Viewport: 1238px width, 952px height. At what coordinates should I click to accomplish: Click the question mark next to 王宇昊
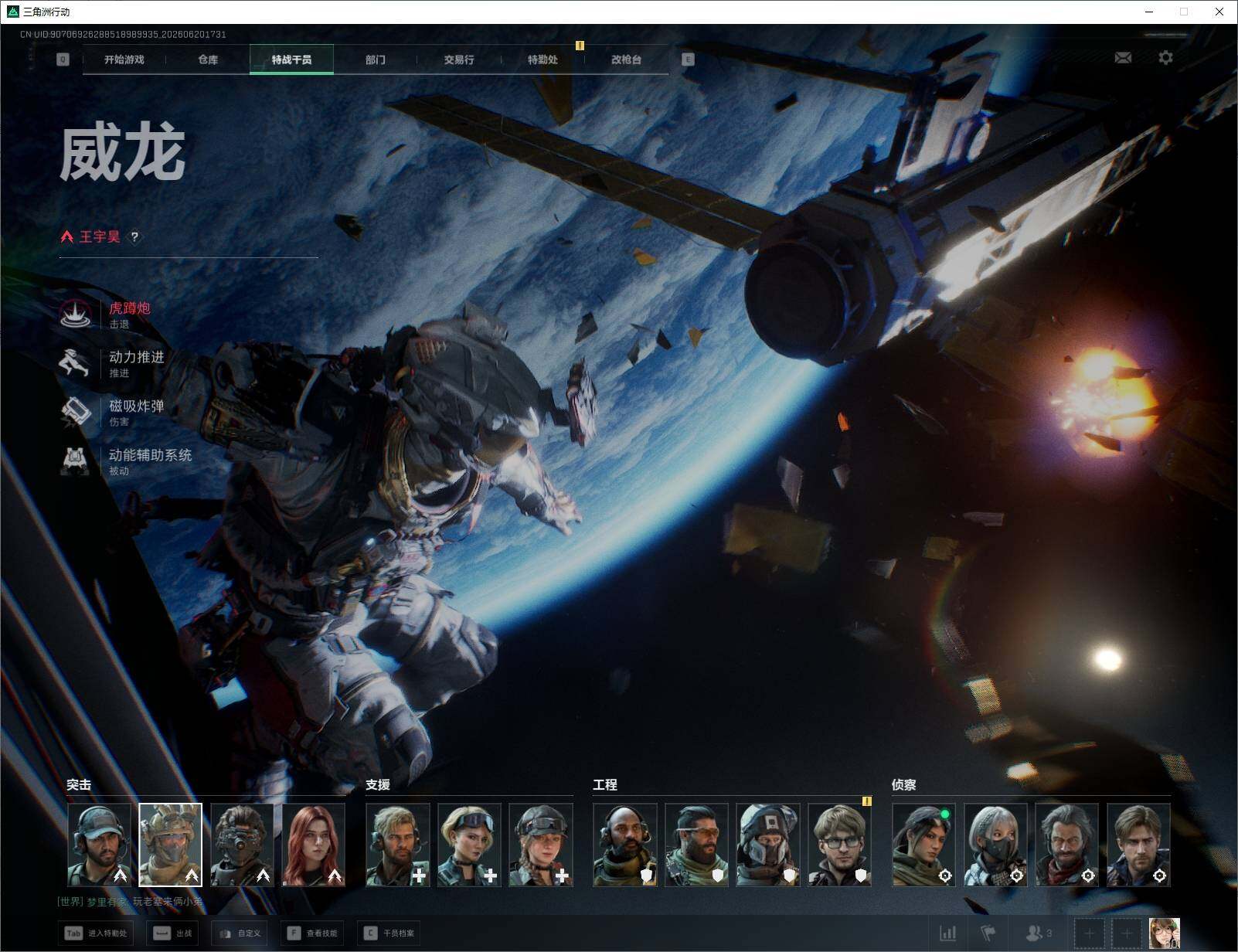point(134,237)
